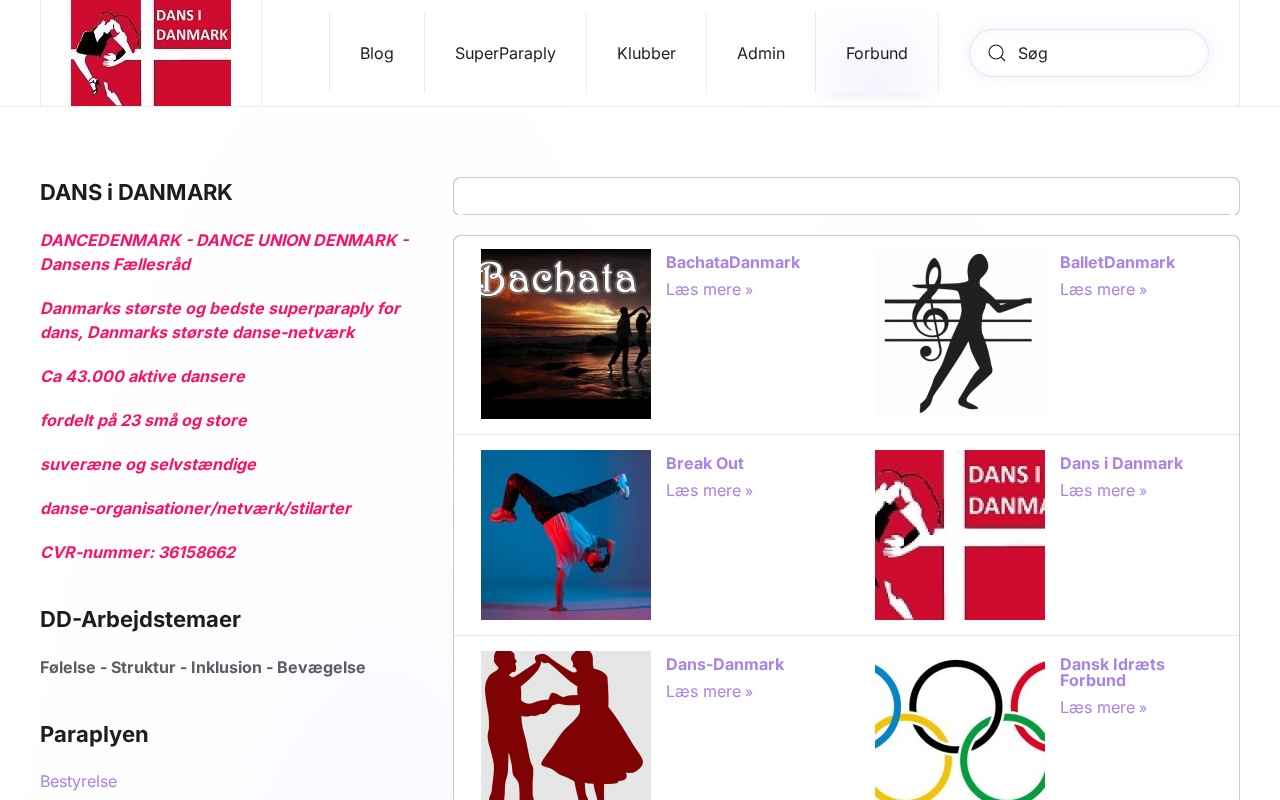The height and width of the screenshot is (800, 1280).
Task: Click Læs mere under BachataDanmark
Action: tap(709, 289)
